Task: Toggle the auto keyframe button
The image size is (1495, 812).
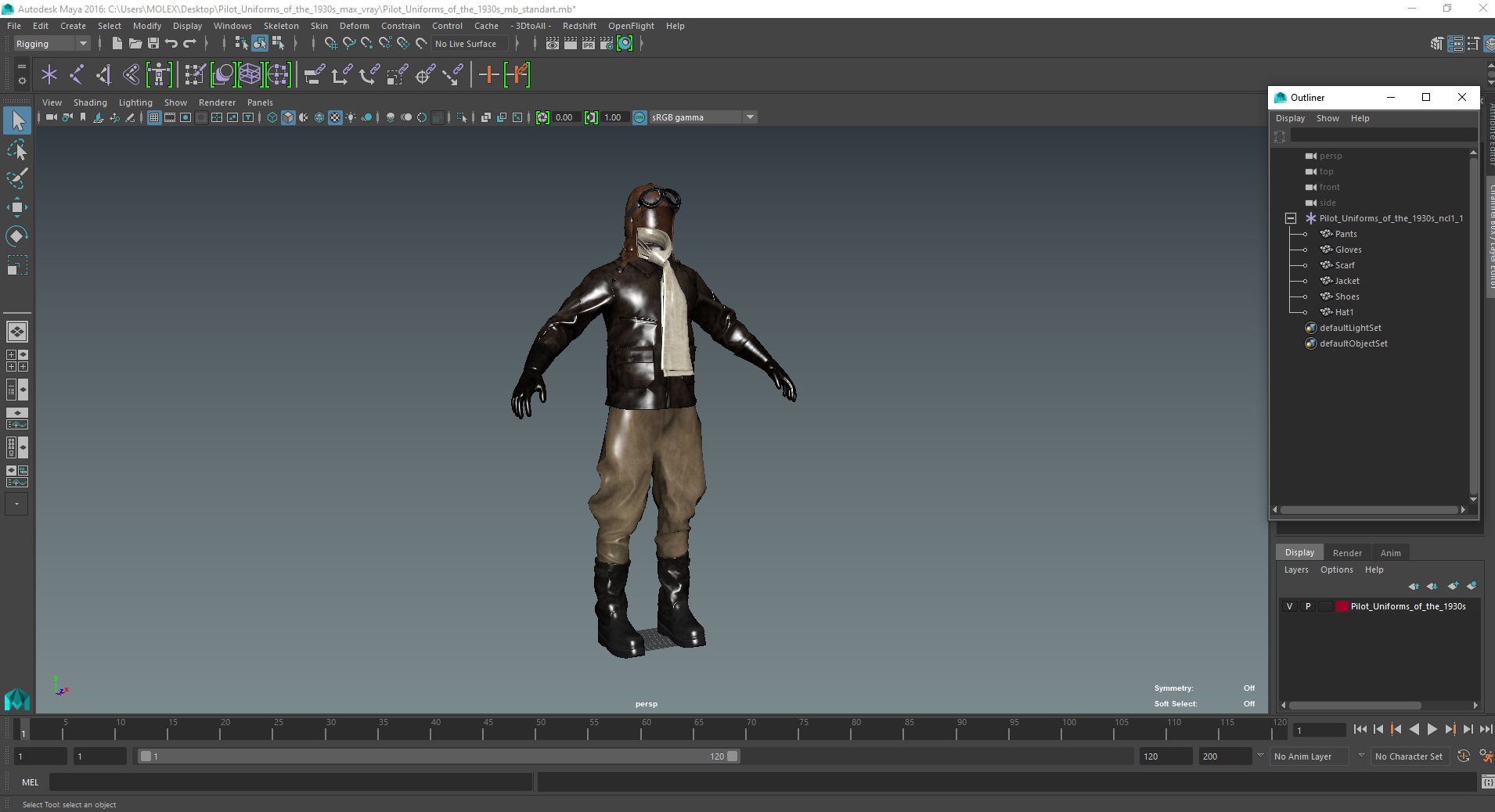Action: pyautogui.click(x=1464, y=756)
